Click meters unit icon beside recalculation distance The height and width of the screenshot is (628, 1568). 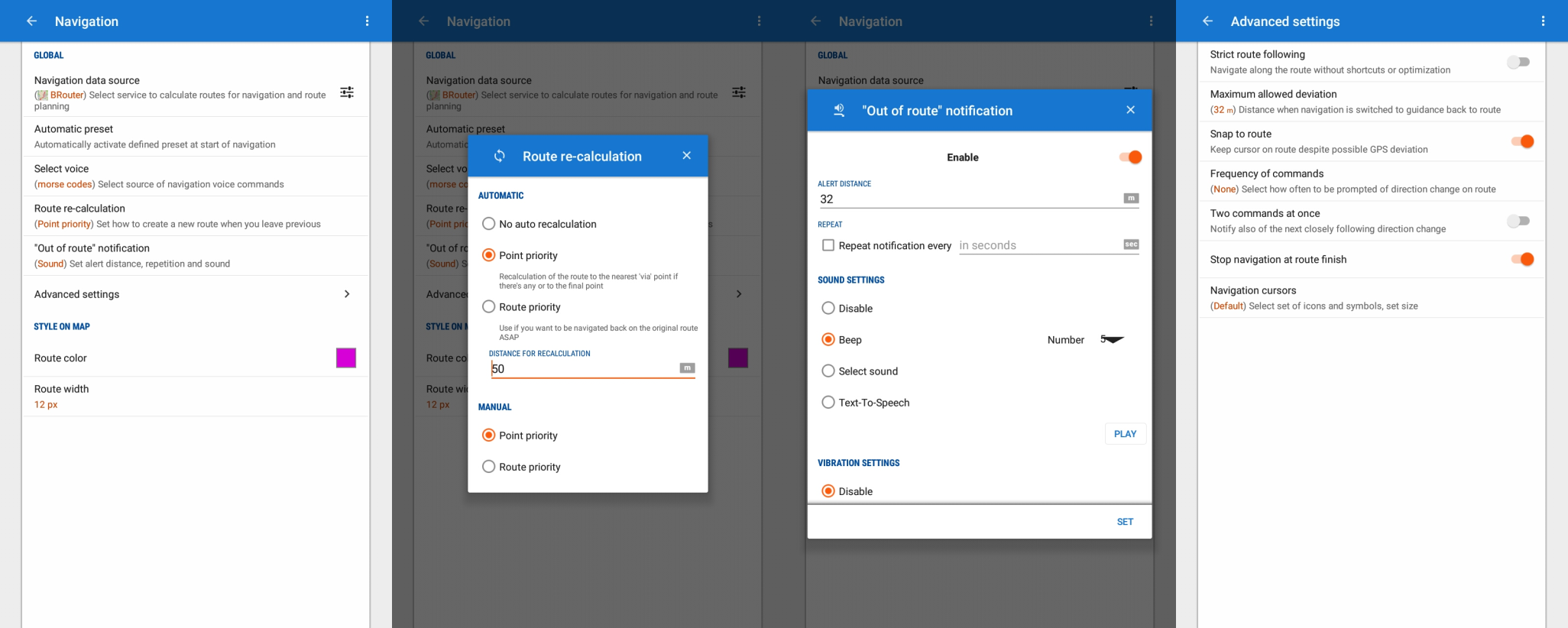(x=687, y=368)
